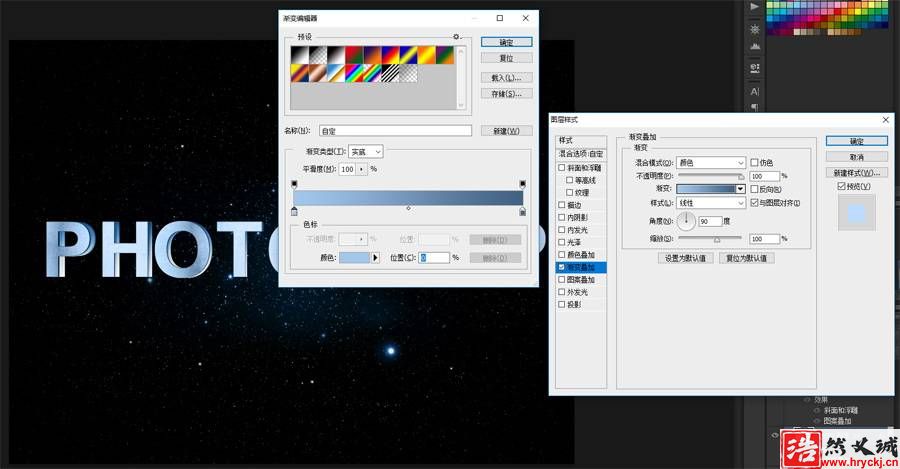
Task: Open the 样式 styles section in Layer Style
Action: (581, 141)
